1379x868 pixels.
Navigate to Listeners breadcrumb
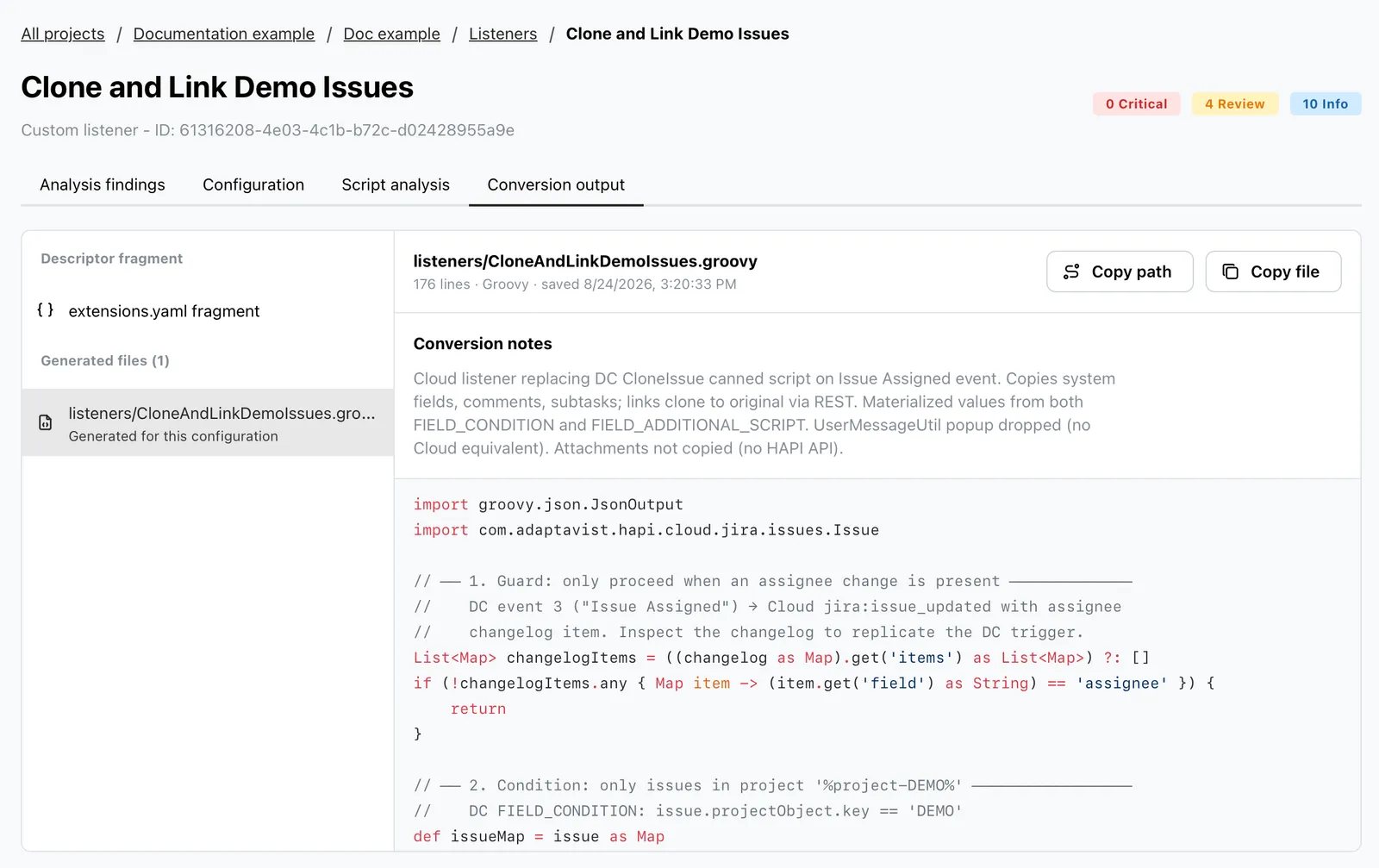point(502,34)
